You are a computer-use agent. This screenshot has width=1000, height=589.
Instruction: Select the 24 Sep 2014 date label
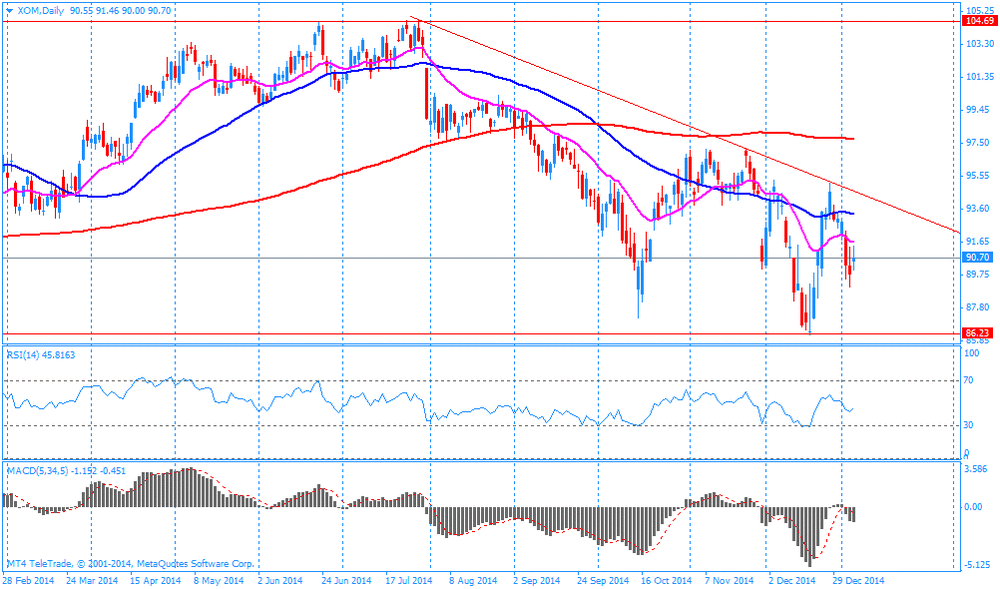[603, 580]
